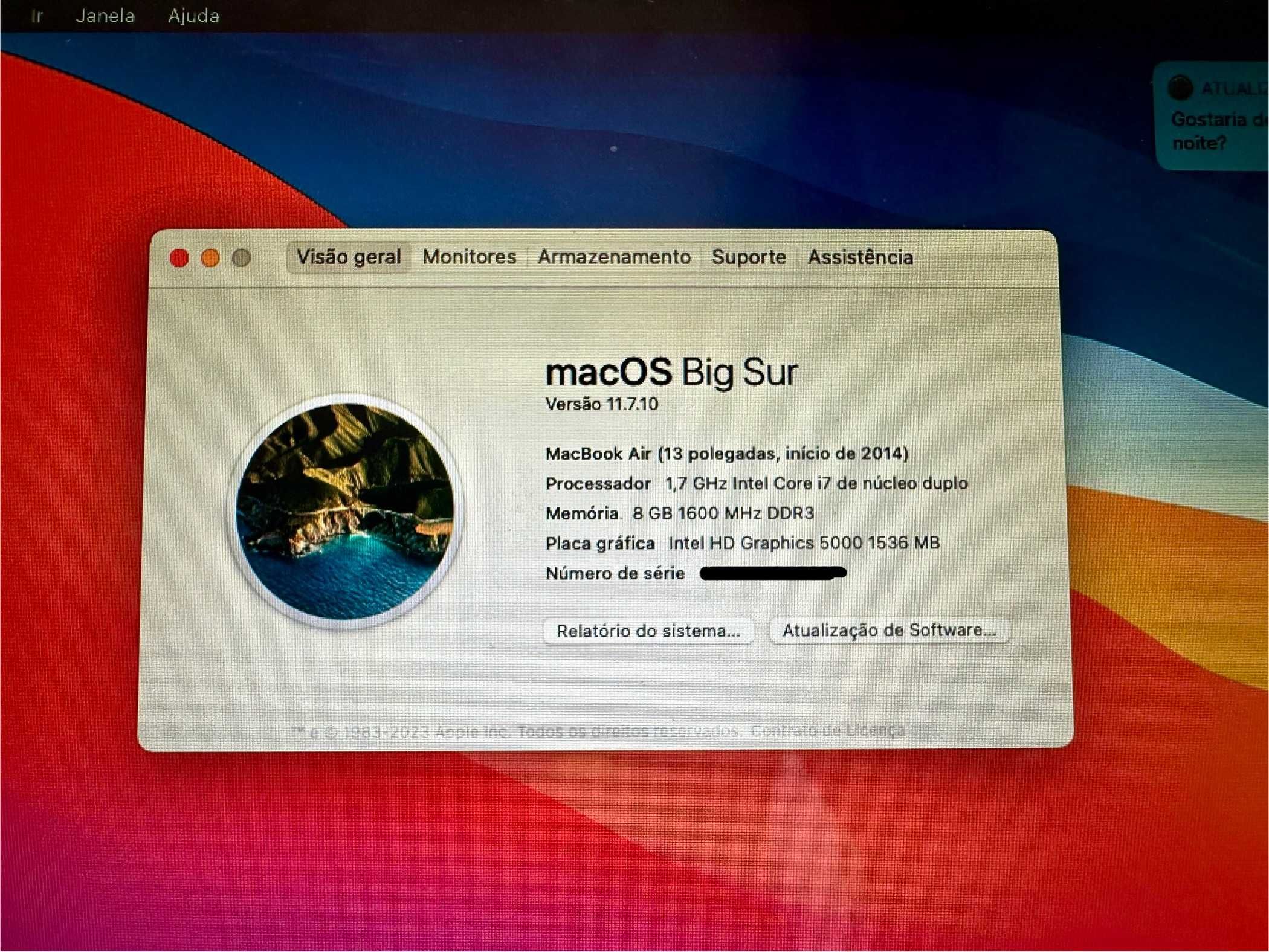This screenshot has height=952, width=1269.
Task: Open the Armazenamento tab
Action: pos(614,257)
